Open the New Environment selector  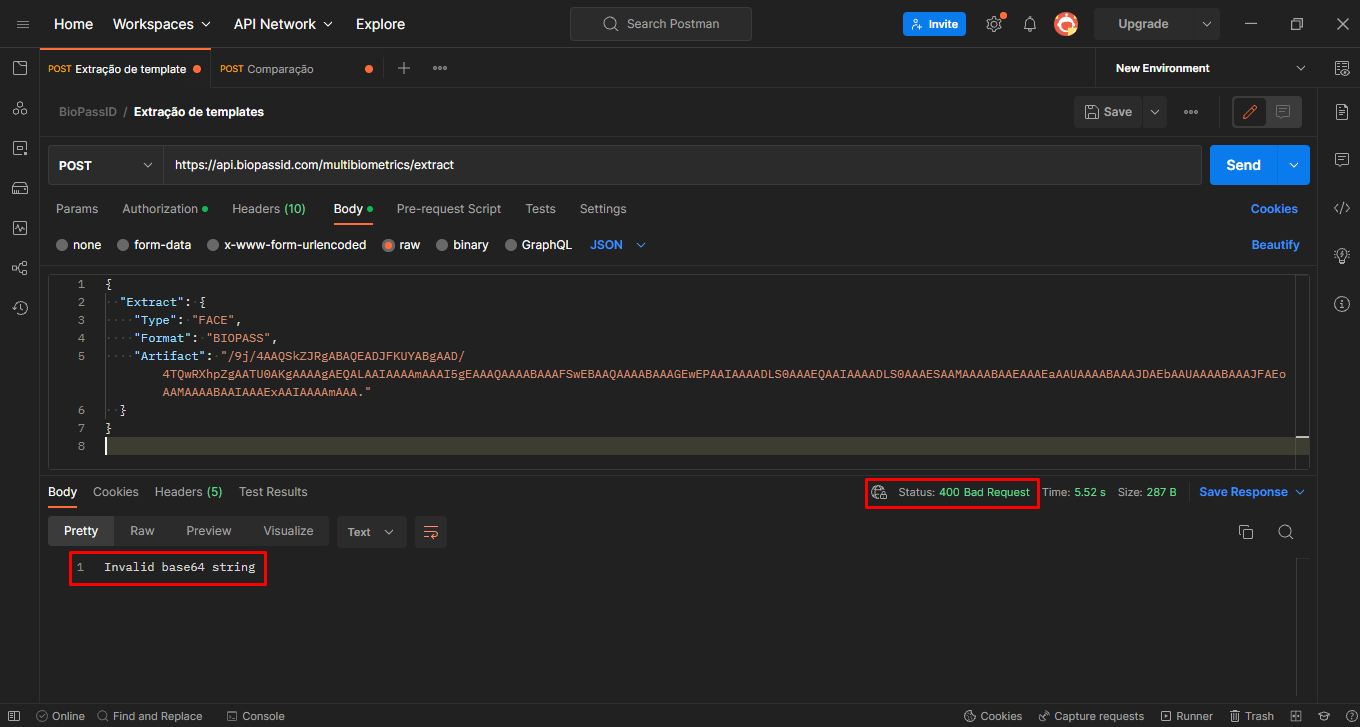click(1210, 68)
